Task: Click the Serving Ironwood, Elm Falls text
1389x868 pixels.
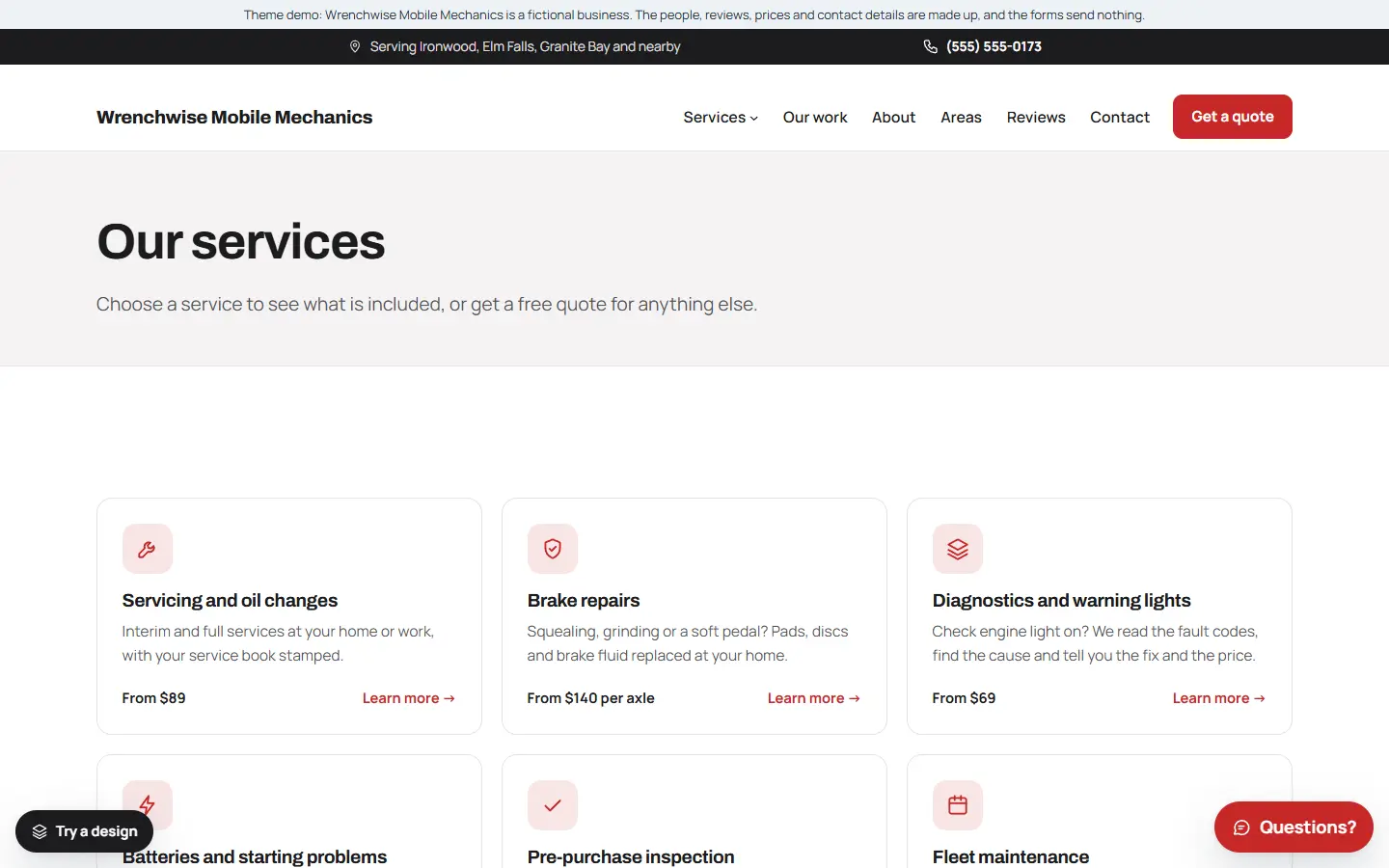Action: click(x=526, y=46)
